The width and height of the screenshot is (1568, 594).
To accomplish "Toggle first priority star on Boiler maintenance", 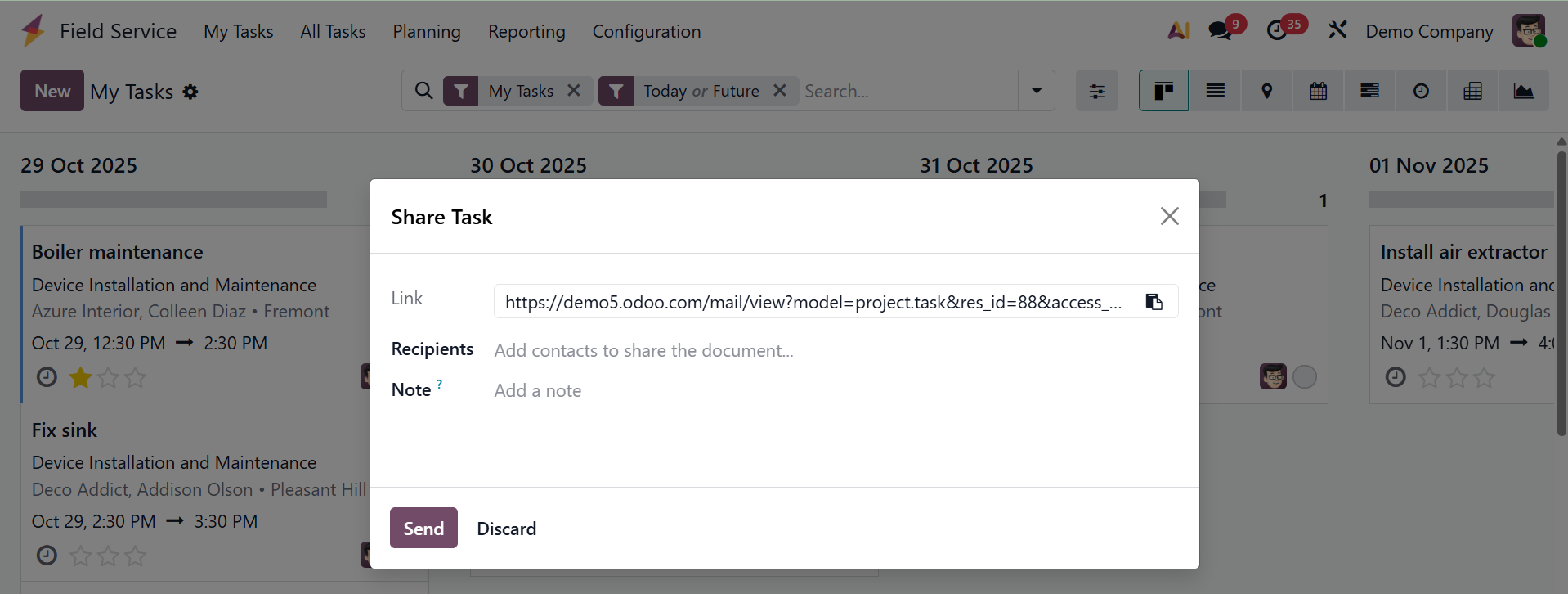I will point(80,377).
